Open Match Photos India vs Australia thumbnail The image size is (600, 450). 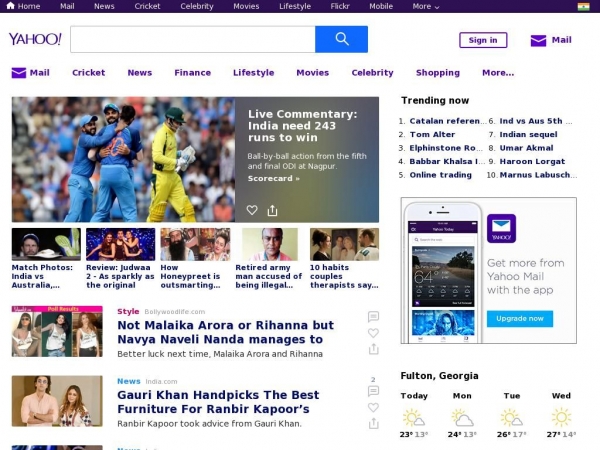46,244
